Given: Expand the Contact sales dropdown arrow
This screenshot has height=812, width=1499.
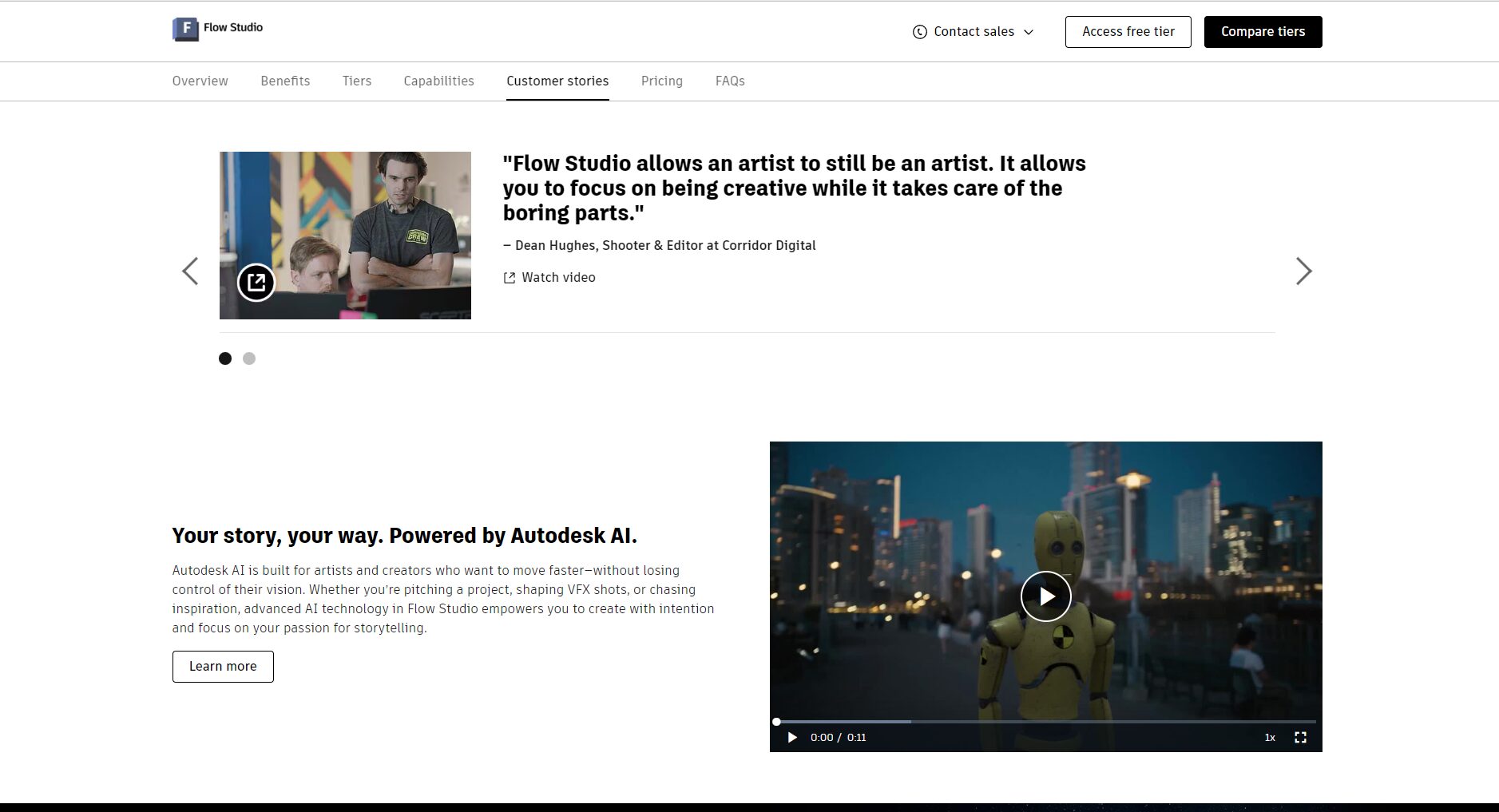Looking at the screenshot, I should click(x=1029, y=32).
